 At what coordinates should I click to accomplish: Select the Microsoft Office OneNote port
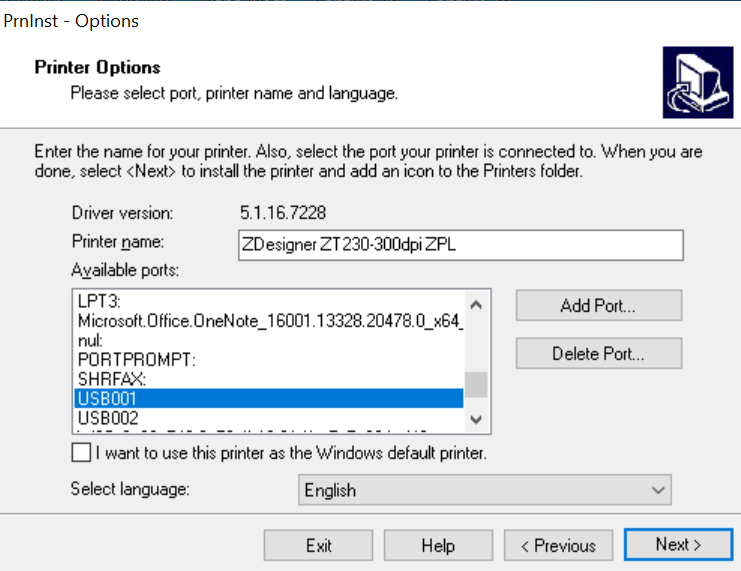point(270,320)
